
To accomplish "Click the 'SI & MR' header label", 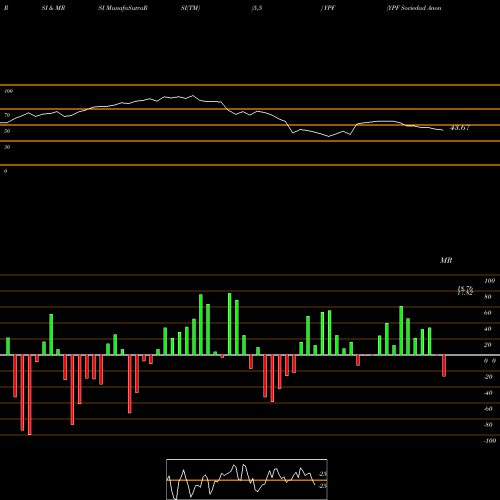I will tap(53, 8).
